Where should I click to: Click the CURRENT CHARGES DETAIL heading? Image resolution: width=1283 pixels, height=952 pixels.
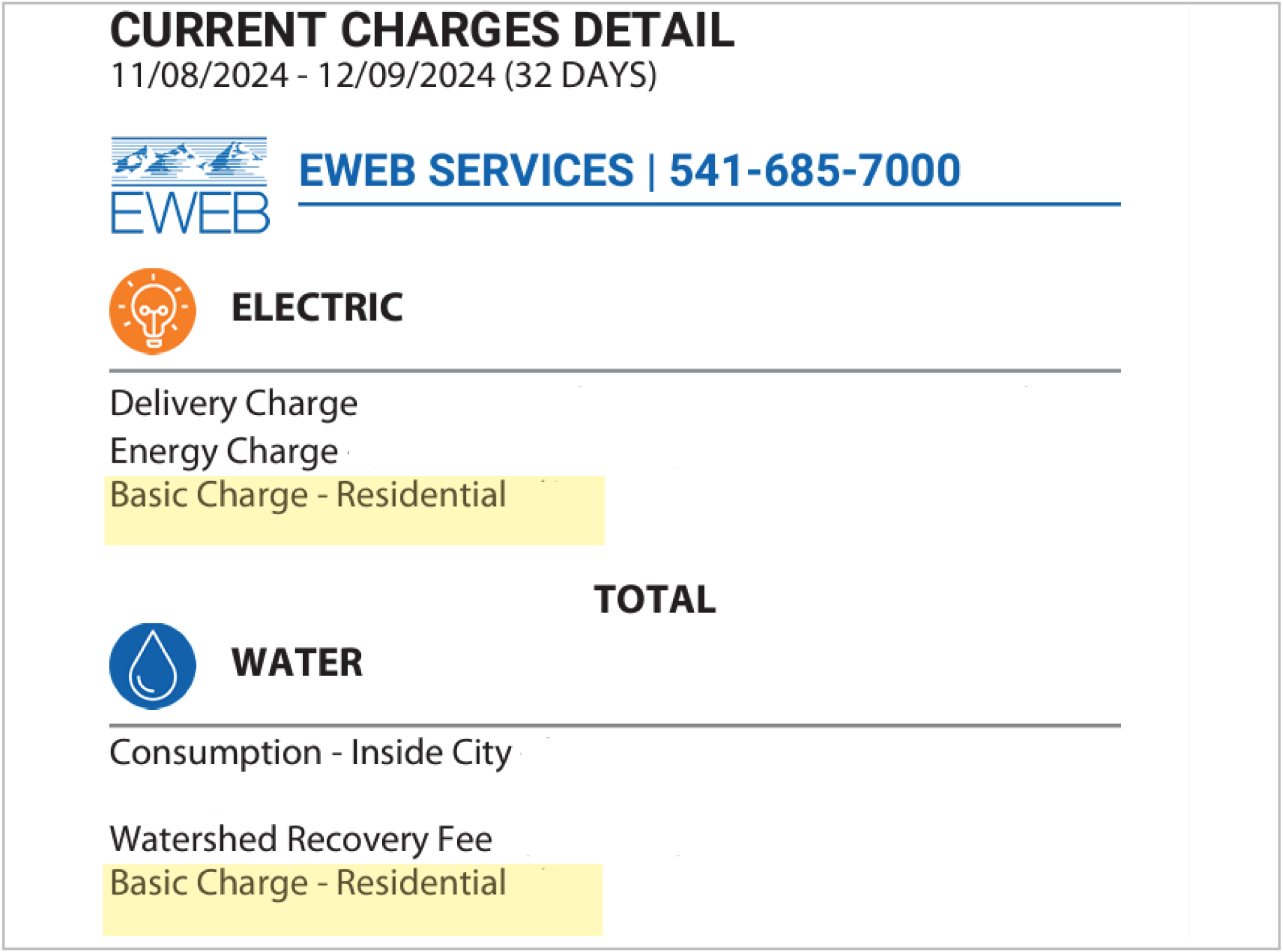[422, 30]
